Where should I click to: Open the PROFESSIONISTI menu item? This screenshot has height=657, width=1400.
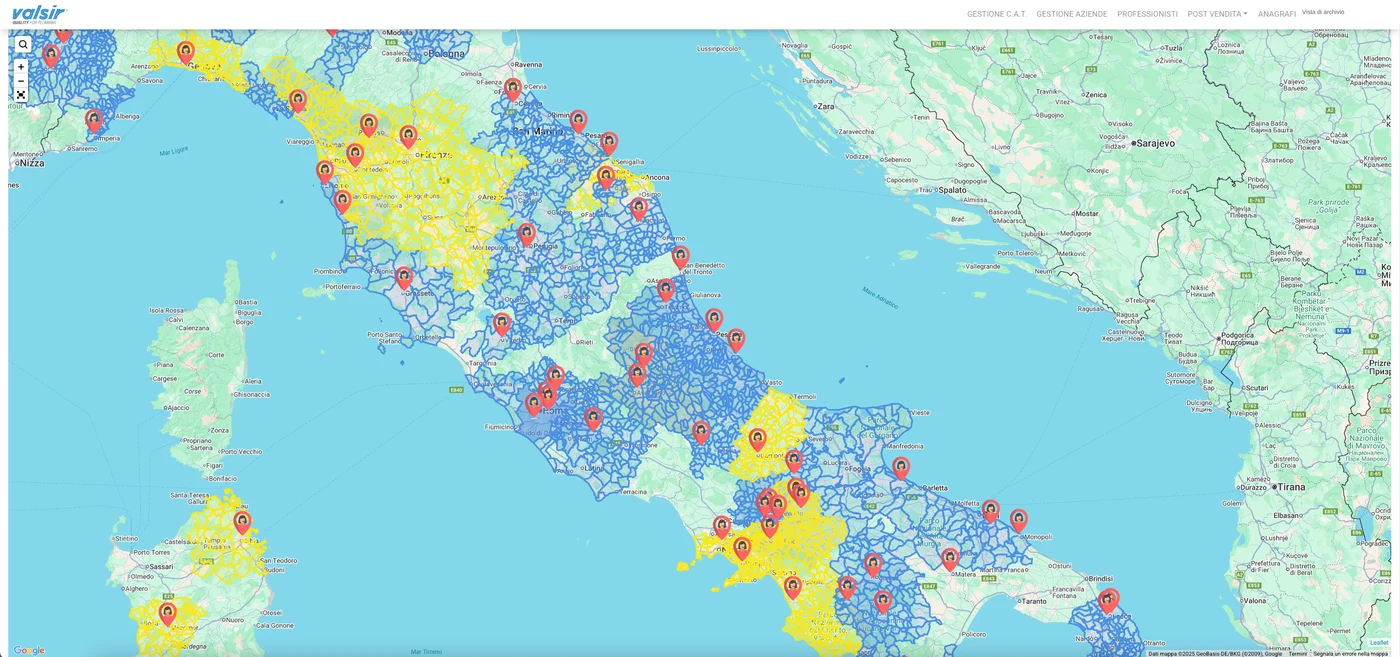point(1147,14)
